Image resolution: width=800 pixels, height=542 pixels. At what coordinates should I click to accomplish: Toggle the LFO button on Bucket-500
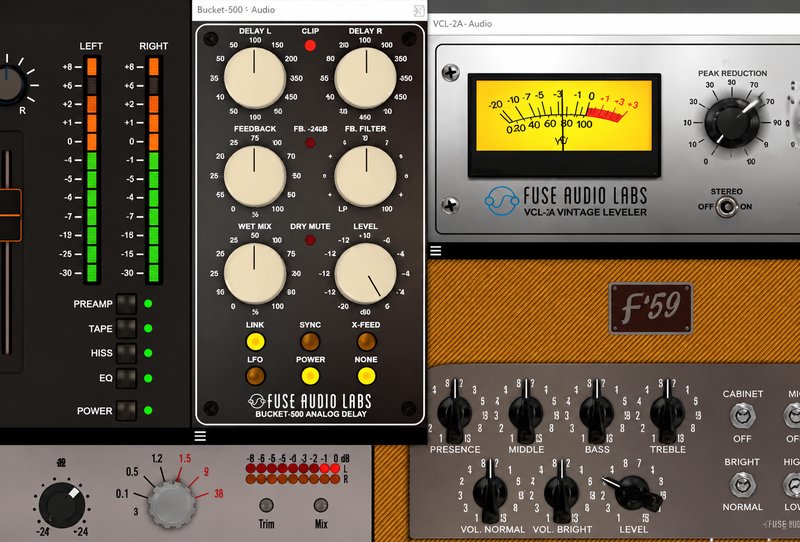pyautogui.click(x=255, y=376)
